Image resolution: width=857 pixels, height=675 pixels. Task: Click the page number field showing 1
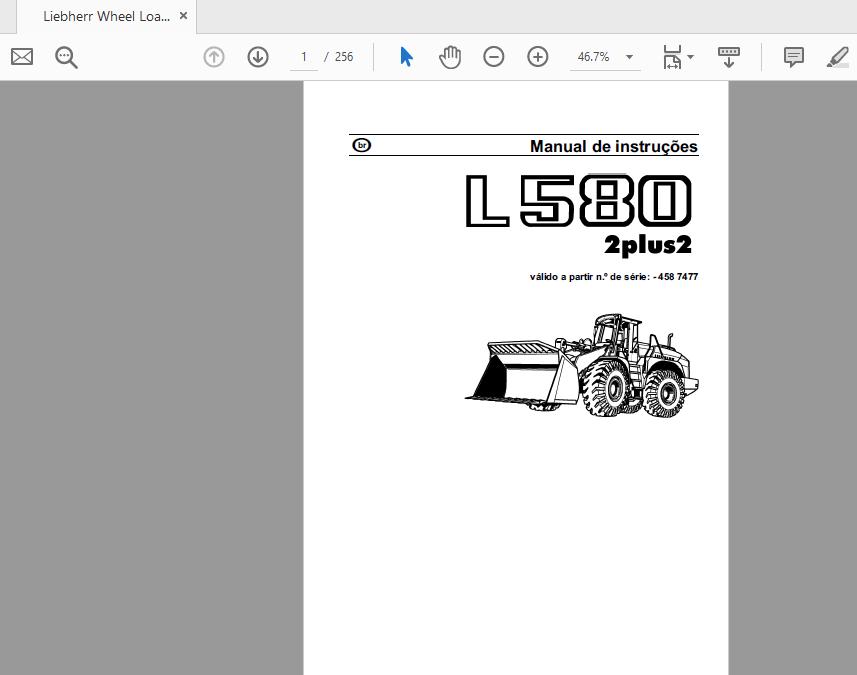click(304, 57)
